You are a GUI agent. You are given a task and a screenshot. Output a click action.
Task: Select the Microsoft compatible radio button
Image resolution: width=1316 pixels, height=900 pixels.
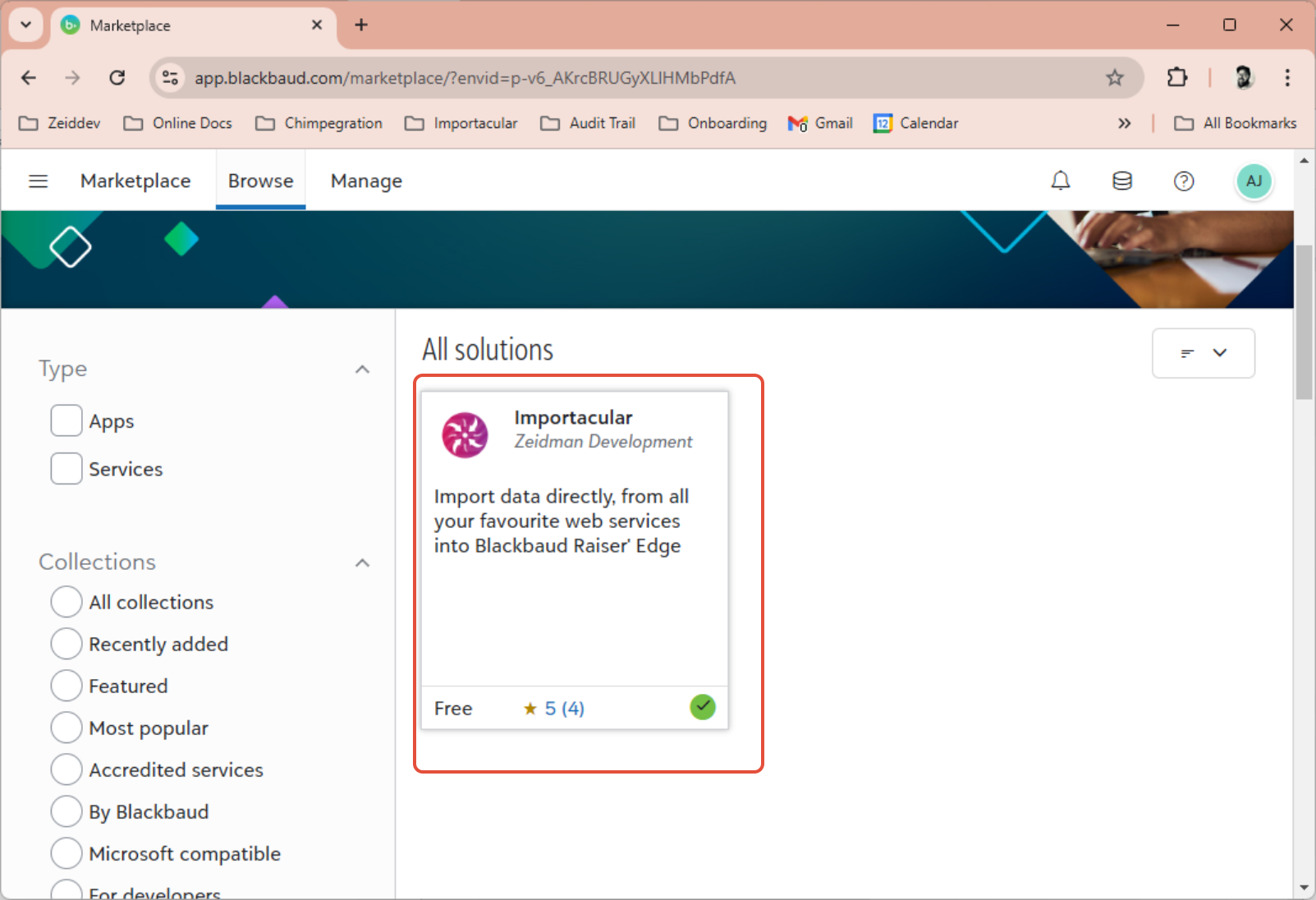(66, 853)
